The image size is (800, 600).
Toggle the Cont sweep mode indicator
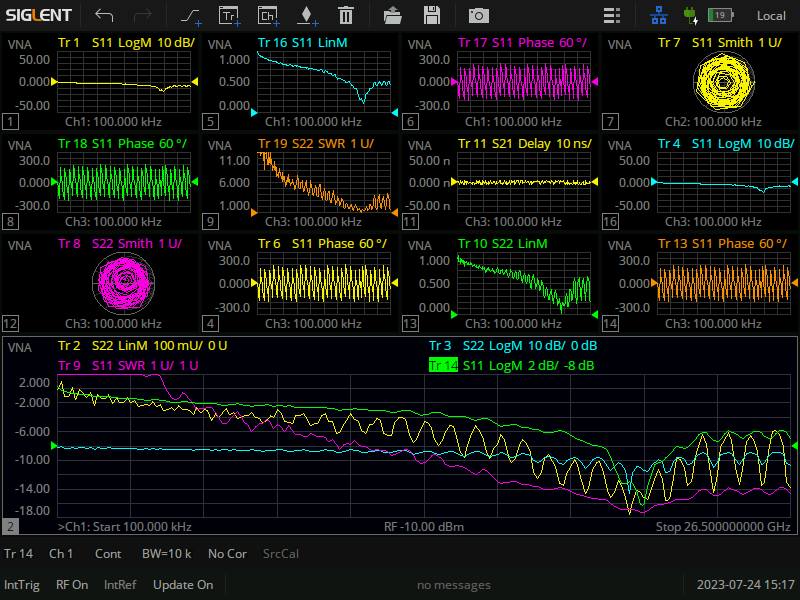[108, 553]
